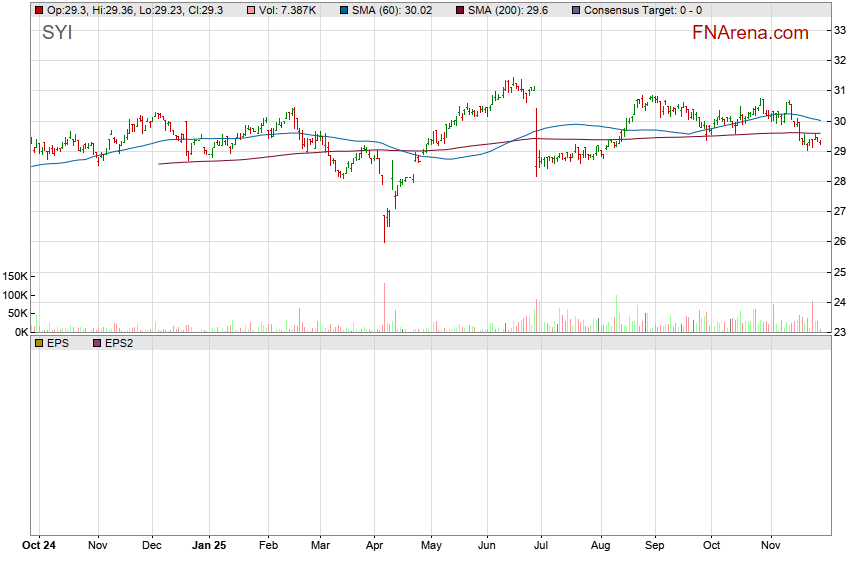Click the 150K volume axis label
Screen dimensions: 859x566
click(x=16, y=276)
